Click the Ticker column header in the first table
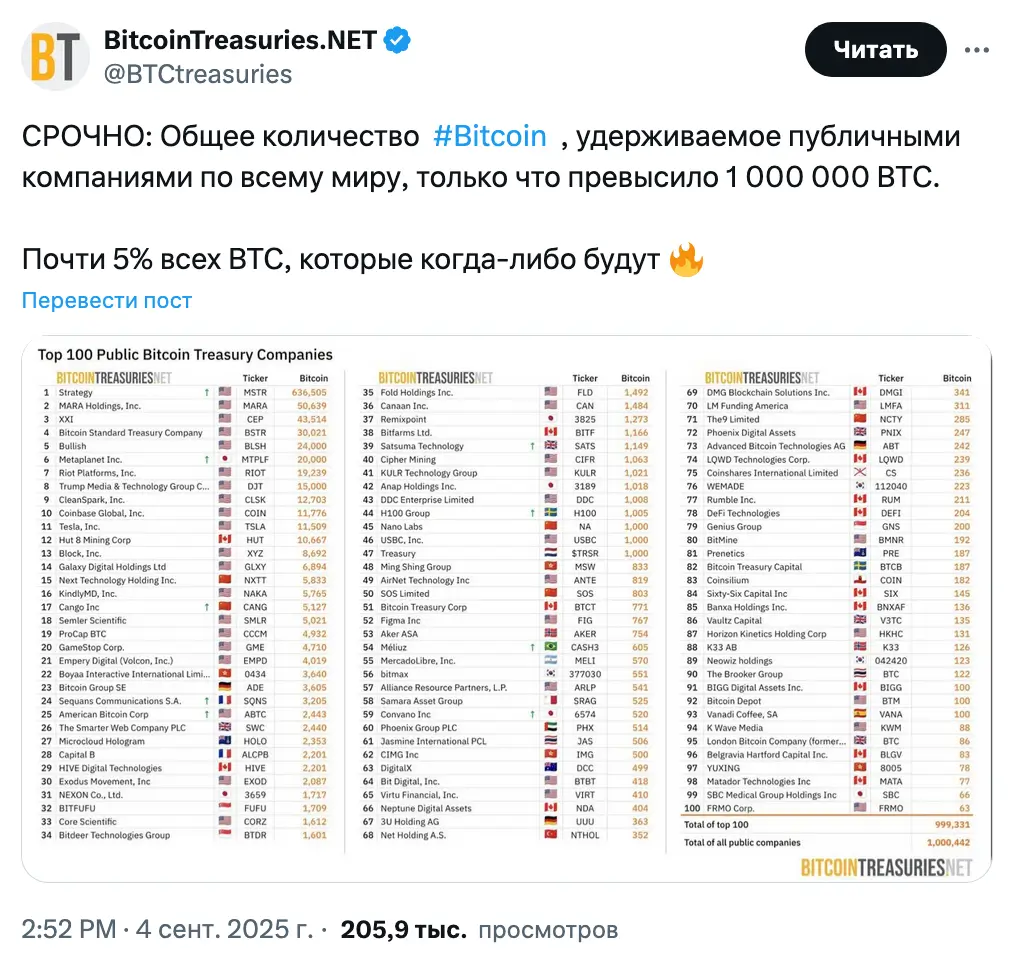Image resolution: width=1009 pixels, height=961 pixels. (x=255, y=379)
